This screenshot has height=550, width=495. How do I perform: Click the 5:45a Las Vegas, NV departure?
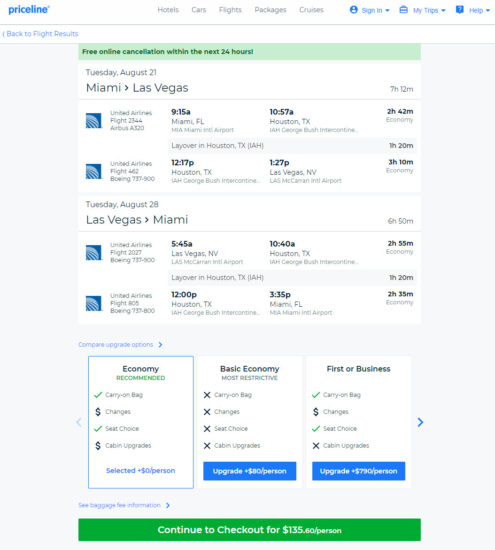pos(207,252)
